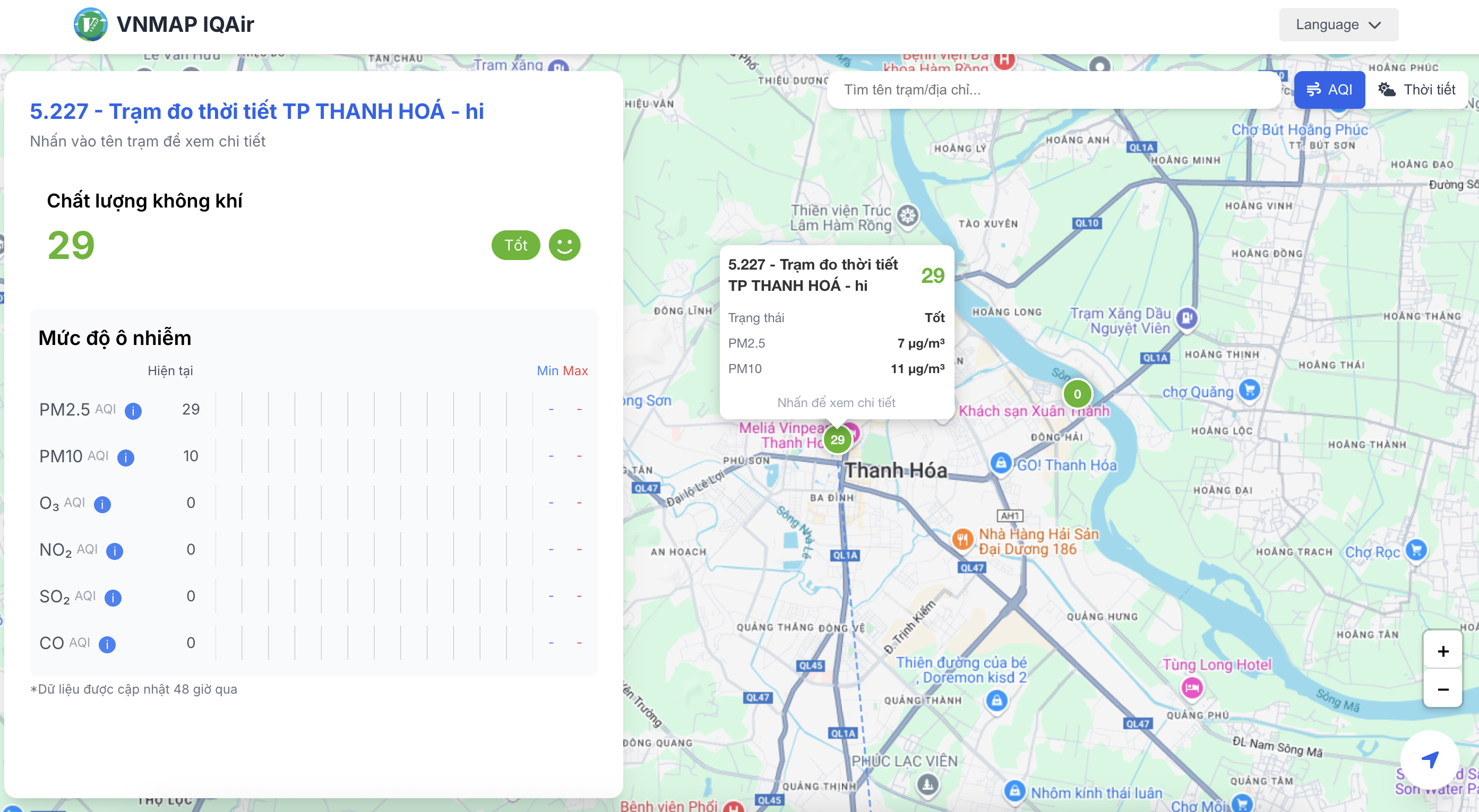Click the locate-me arrow icon on map
Image resolution: width=1479 pixels, height=812 pixels.
[x=1430, y=759]
